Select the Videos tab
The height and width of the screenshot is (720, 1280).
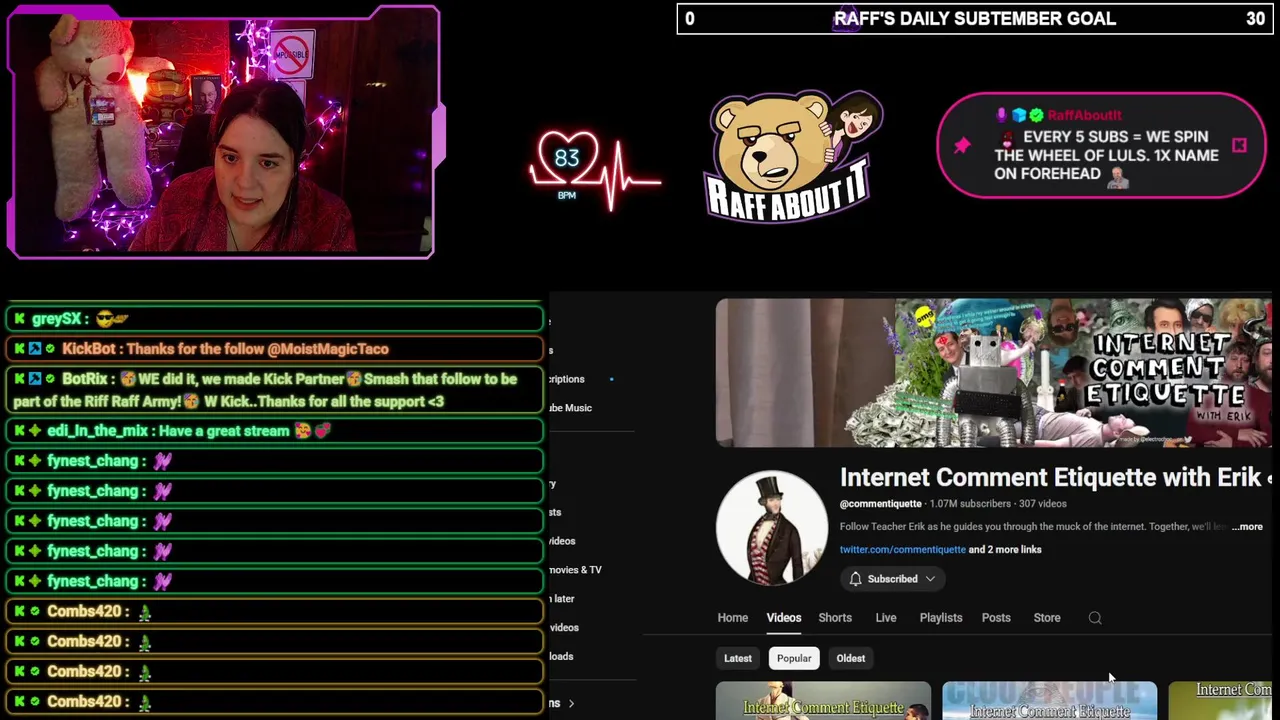coord(784,618)
